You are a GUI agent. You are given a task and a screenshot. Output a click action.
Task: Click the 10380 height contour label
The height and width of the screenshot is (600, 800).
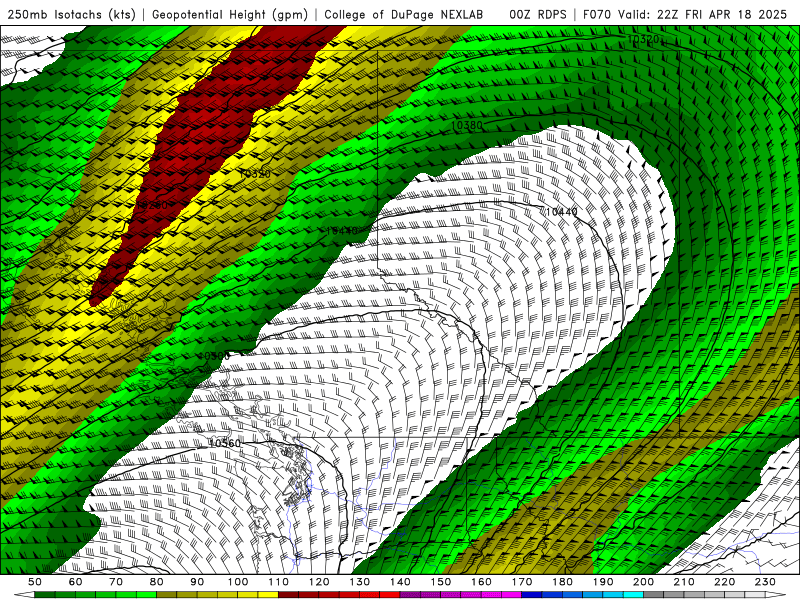tap(467, 125)
